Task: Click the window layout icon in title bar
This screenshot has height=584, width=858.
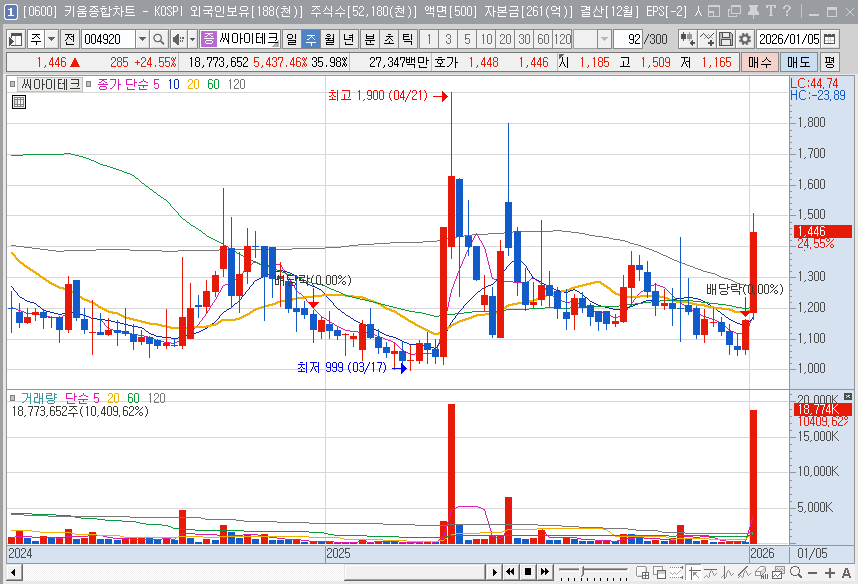Action: click(x=714, y=10)
